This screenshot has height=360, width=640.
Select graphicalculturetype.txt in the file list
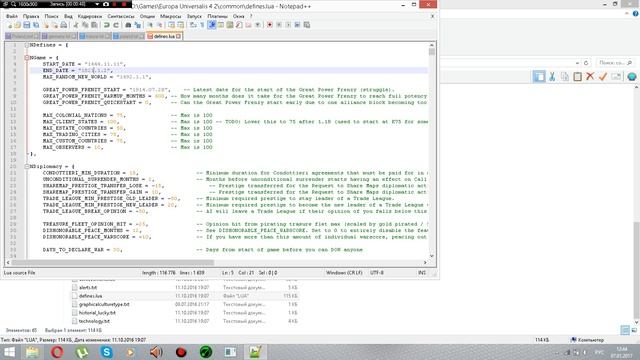[104, 304]
